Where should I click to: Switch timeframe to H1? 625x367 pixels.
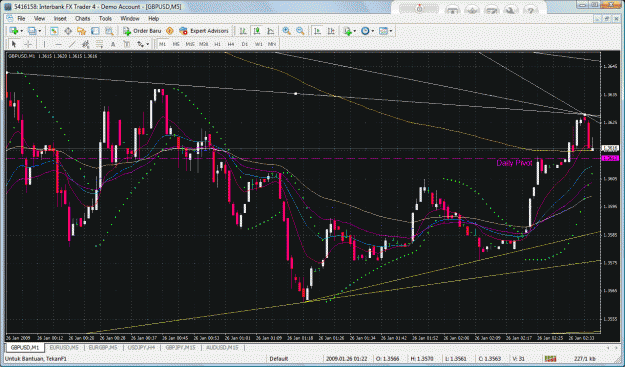tap(217, 44)
